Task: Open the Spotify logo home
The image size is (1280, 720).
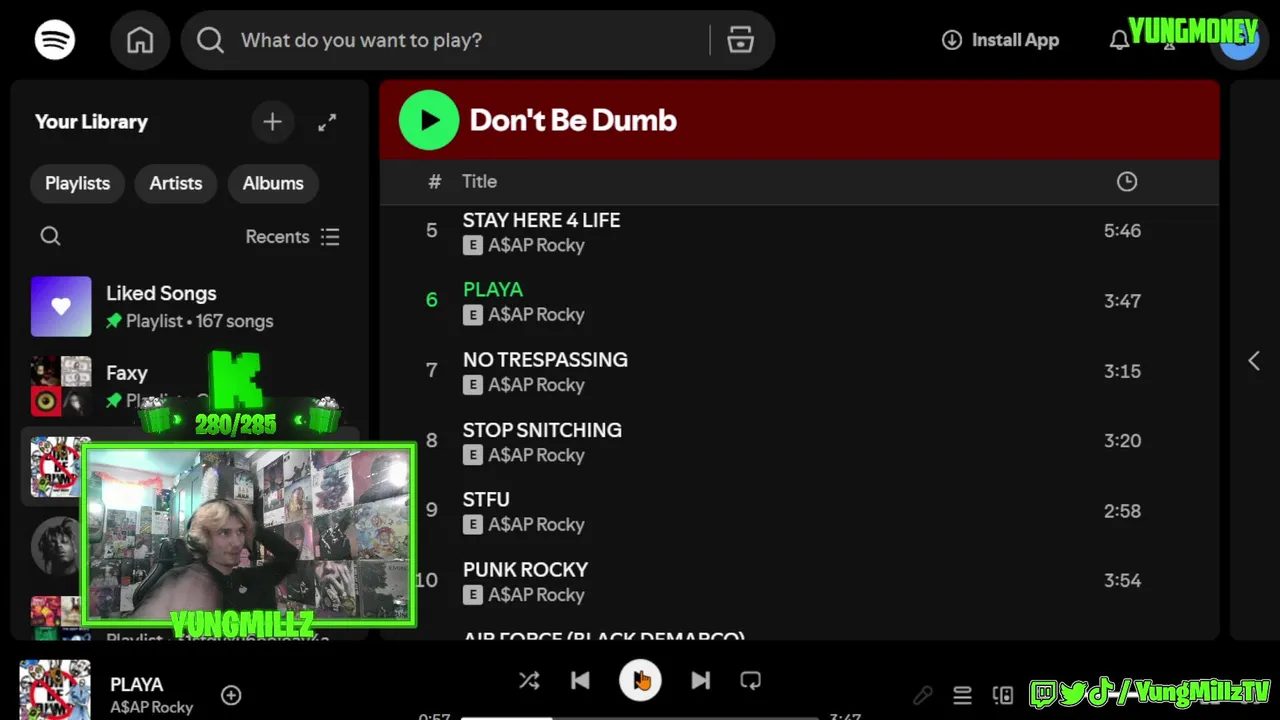Action: (x=55, y=40)
